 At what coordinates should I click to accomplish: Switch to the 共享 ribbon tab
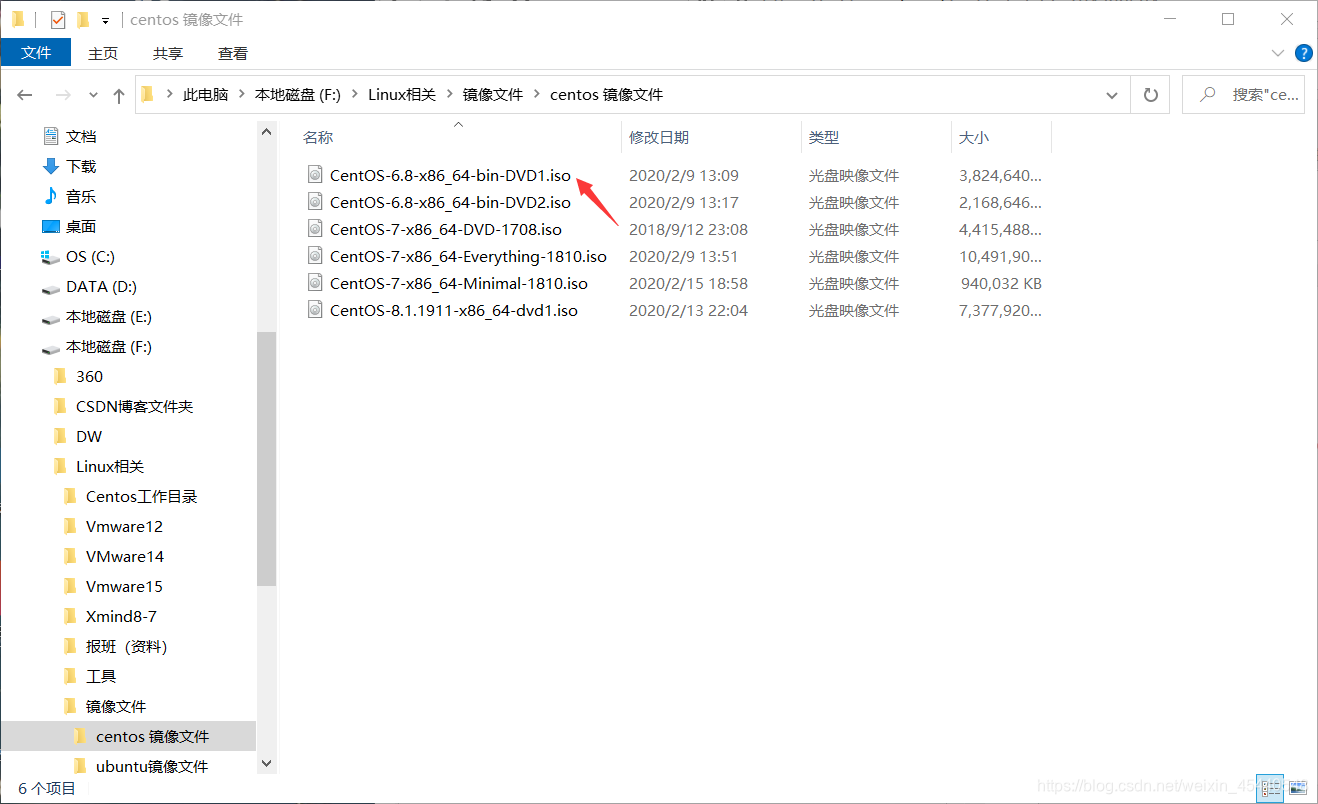[x=167, y=53]
